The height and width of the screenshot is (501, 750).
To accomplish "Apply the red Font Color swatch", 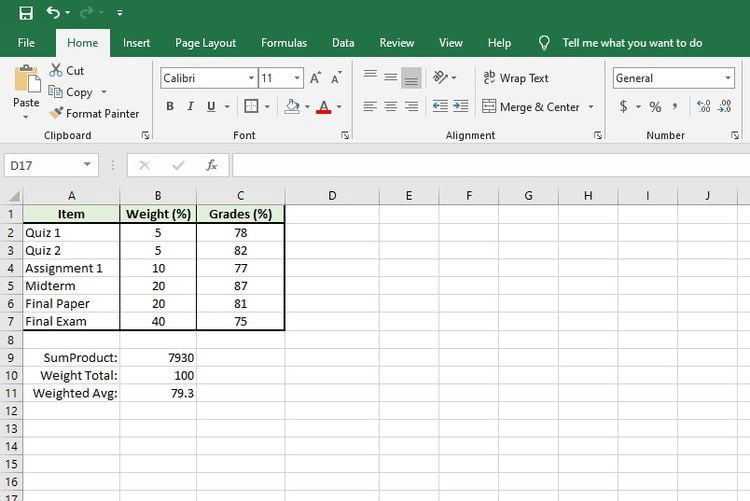I will tap(324, 106).
